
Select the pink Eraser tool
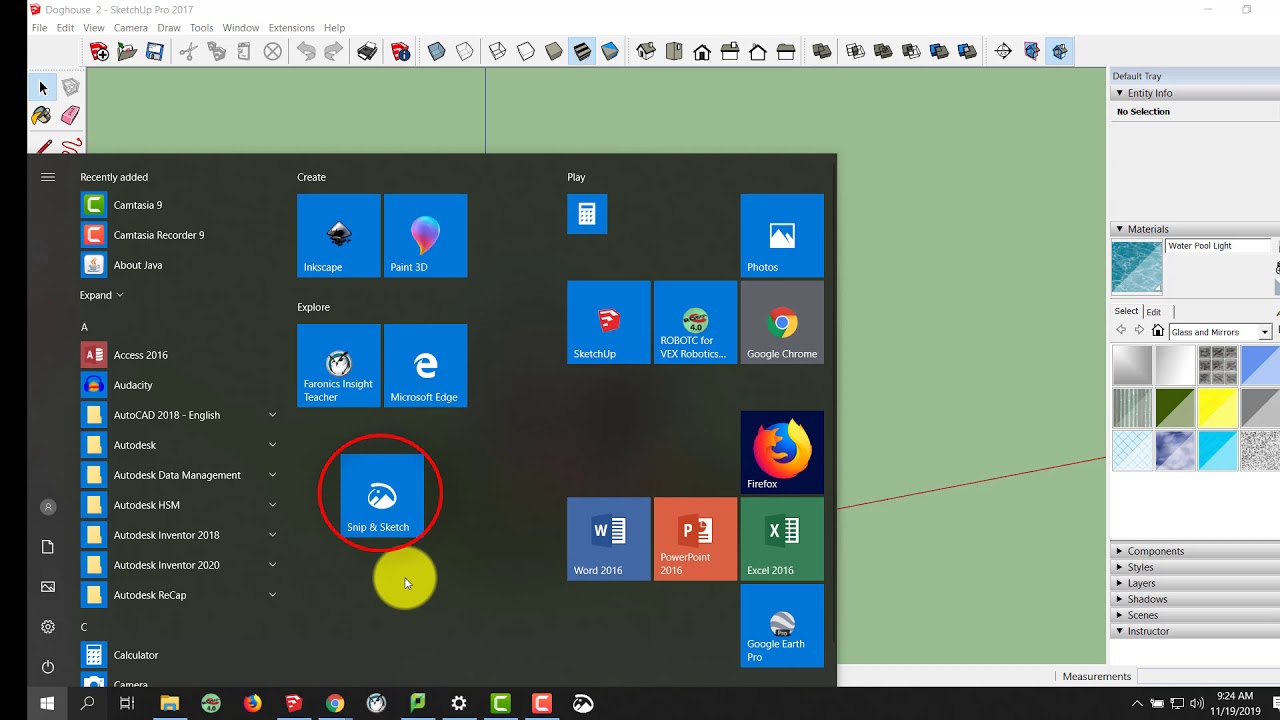click(x=70, y=116)
